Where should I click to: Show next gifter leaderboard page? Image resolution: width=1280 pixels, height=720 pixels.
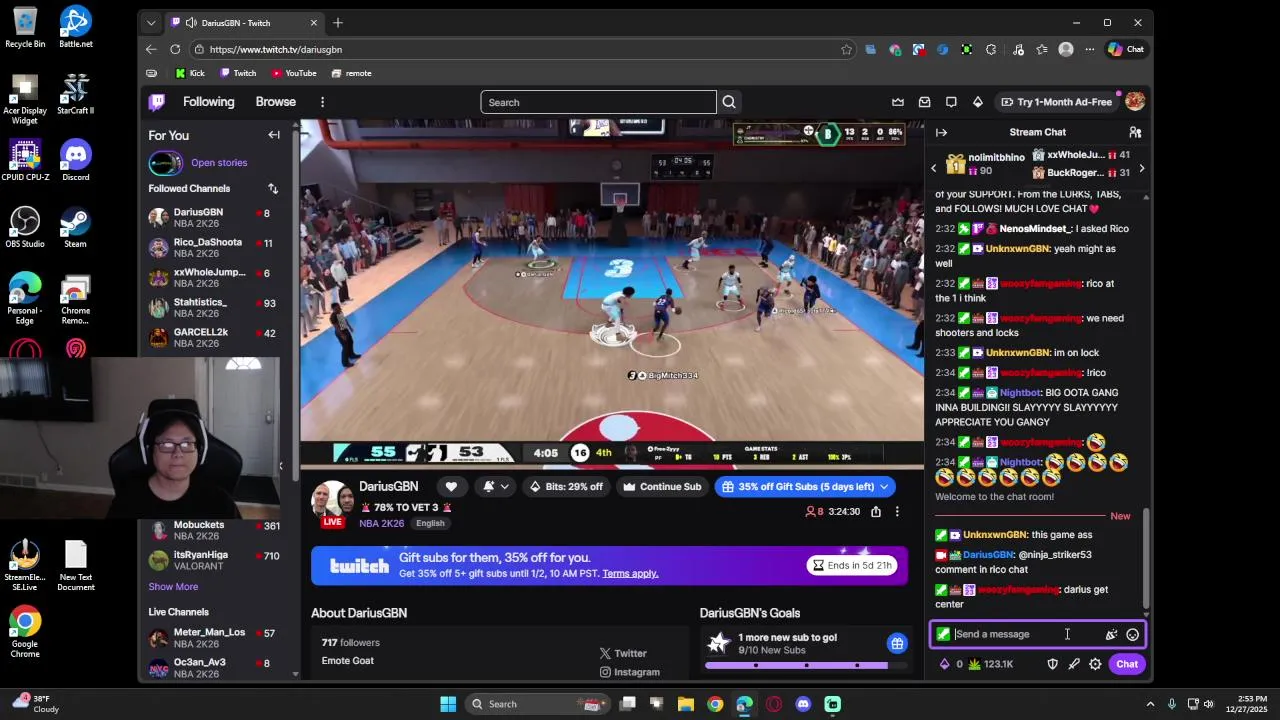pos(1141,168)
